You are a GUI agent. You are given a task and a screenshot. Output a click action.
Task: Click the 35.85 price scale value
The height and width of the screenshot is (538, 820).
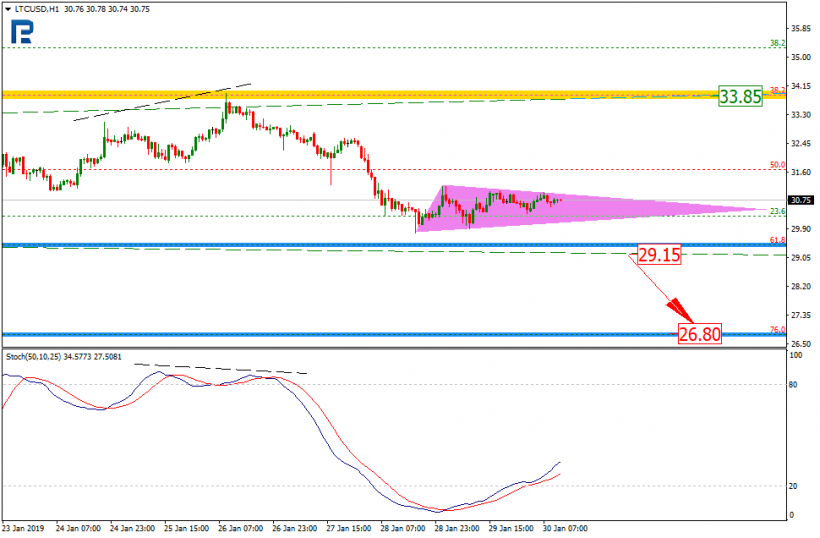[801, 28]
